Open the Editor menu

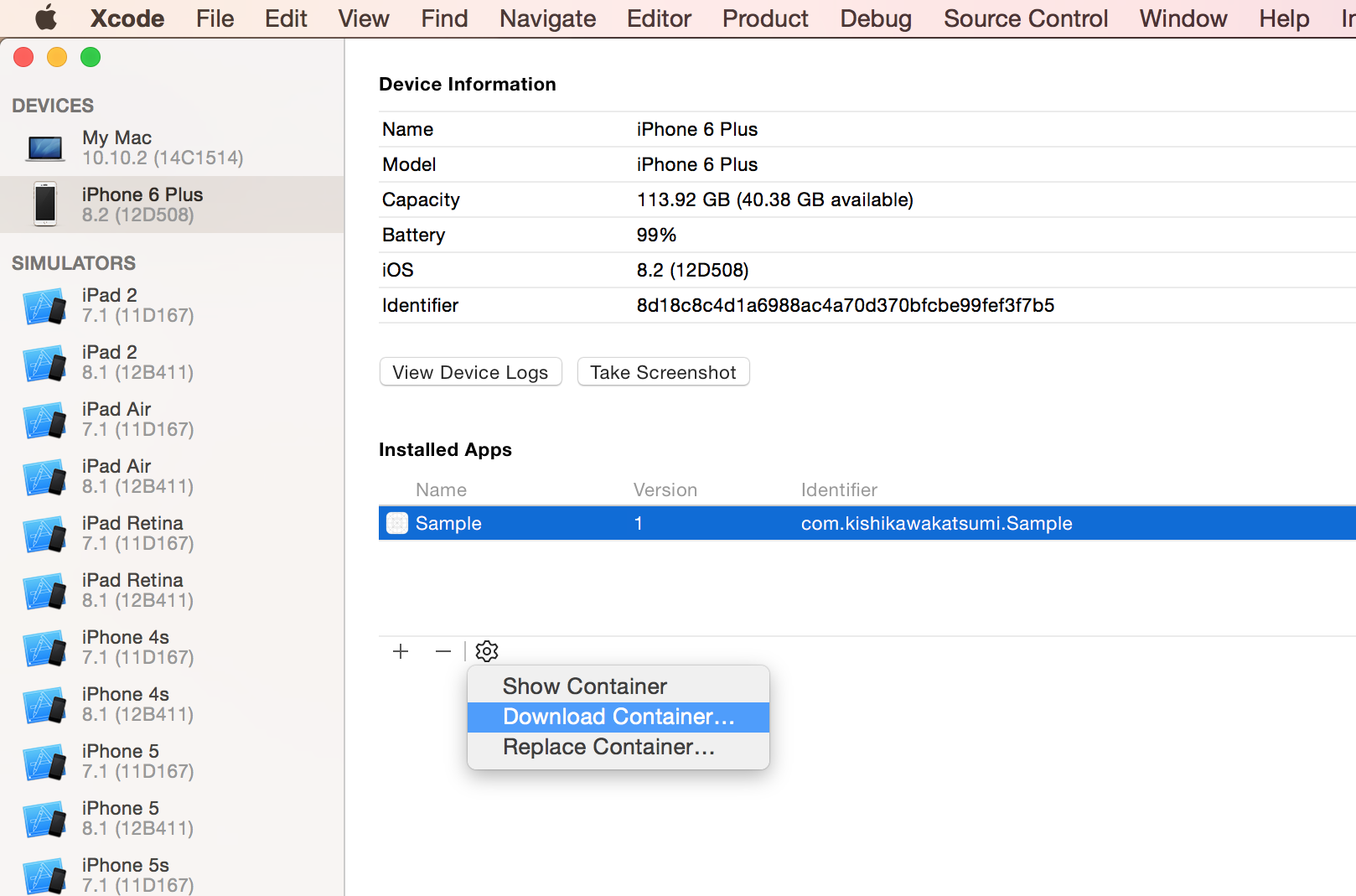point(660,18)
